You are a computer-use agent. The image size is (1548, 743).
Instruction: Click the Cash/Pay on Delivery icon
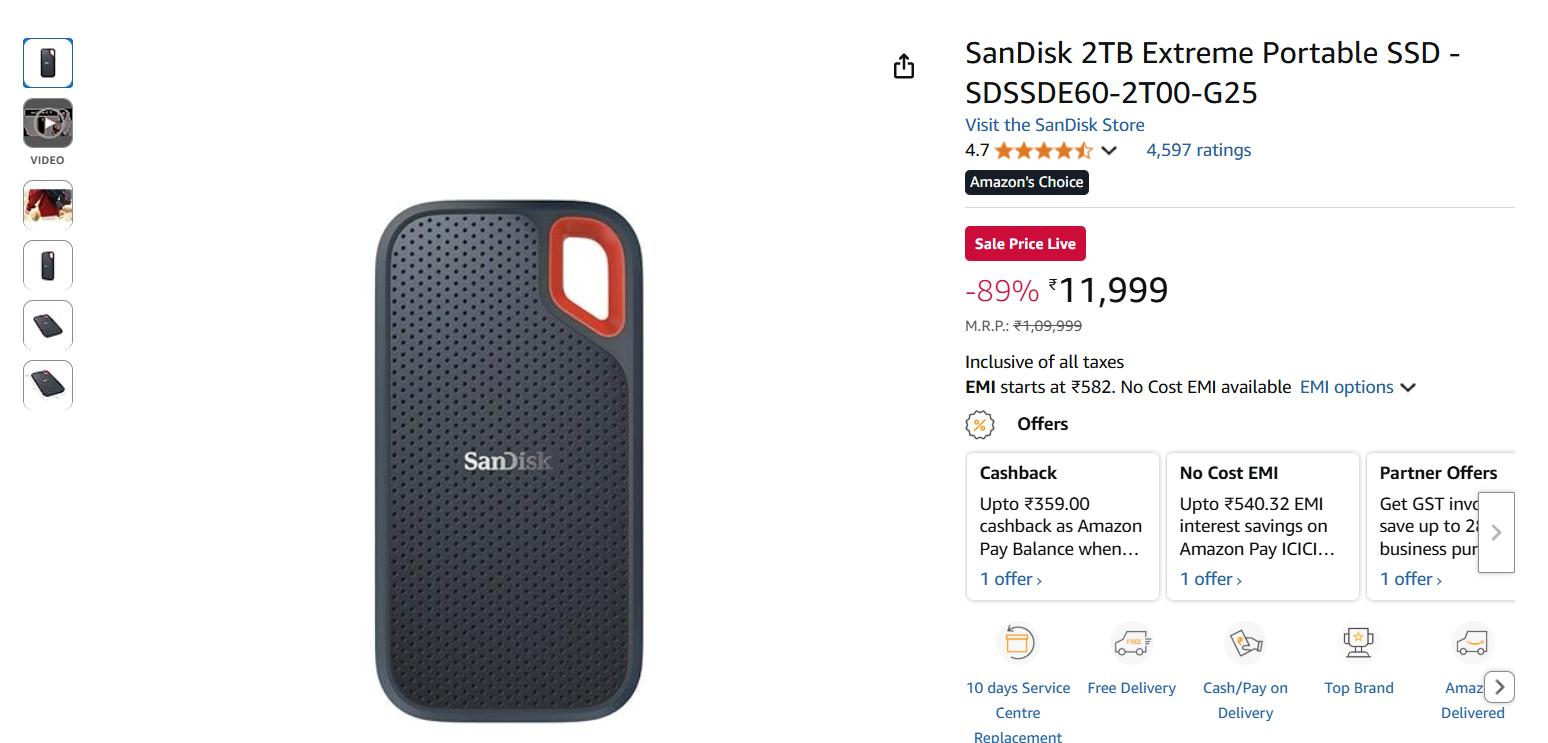click(x=1245, y=642)
